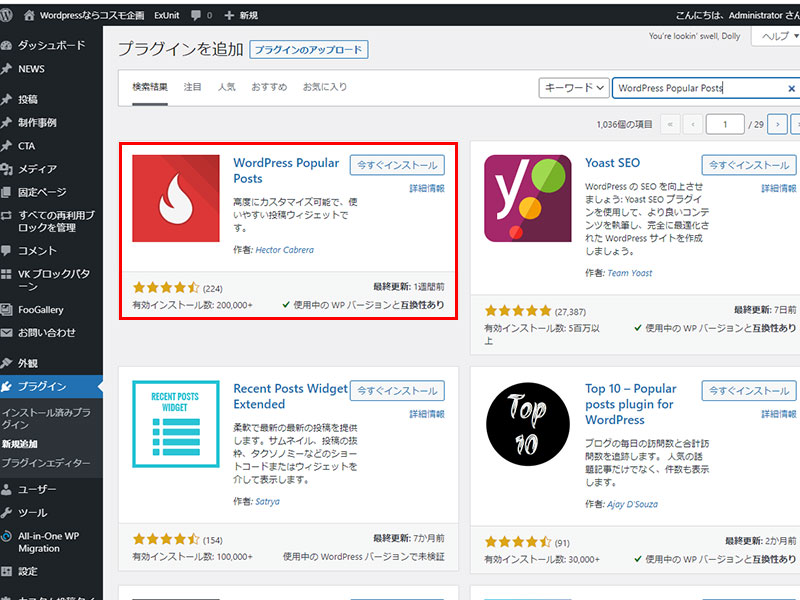The height and width of the screenshot is (600, 800).
Task: Switch to the 注目 tab
Action: [x=192, y=87]
